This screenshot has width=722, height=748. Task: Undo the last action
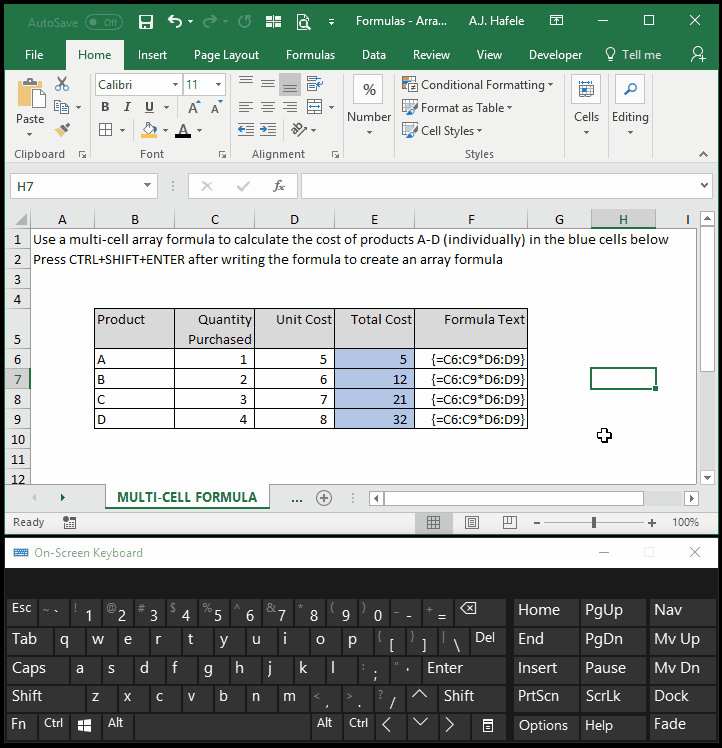point(175,21)
